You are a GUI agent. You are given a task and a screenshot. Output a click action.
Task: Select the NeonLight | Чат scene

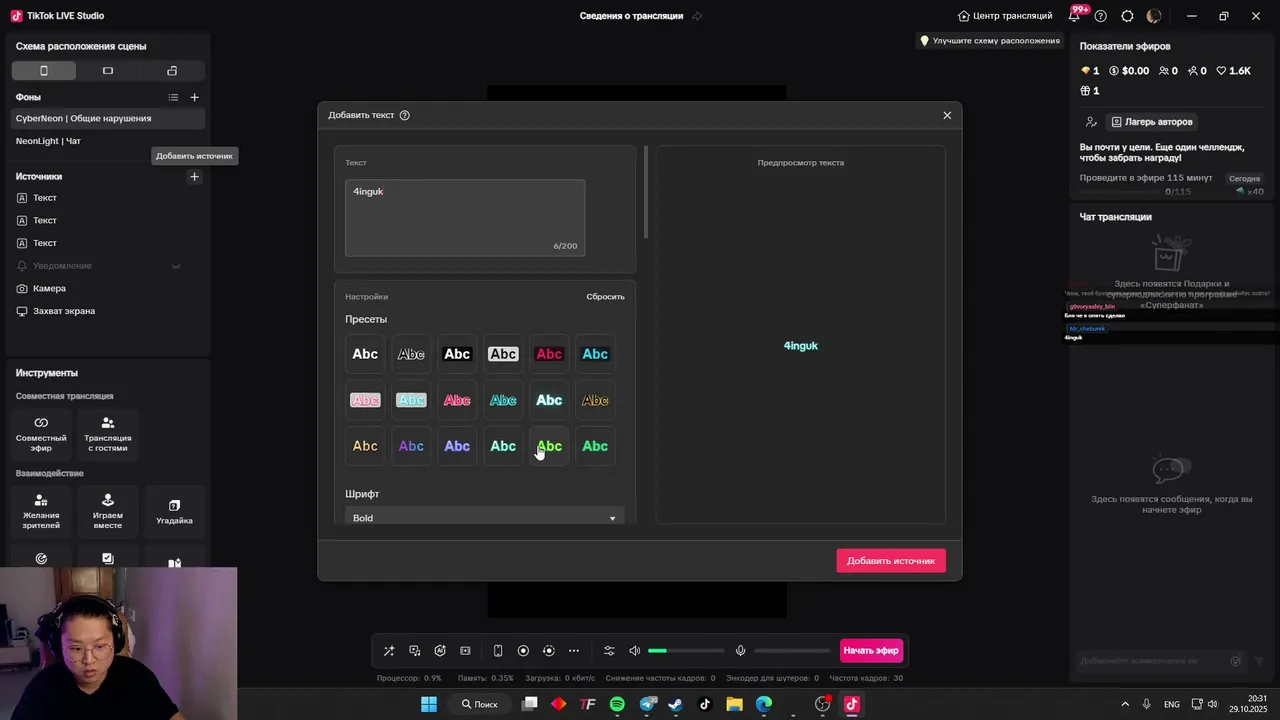(x=108, y=141)
